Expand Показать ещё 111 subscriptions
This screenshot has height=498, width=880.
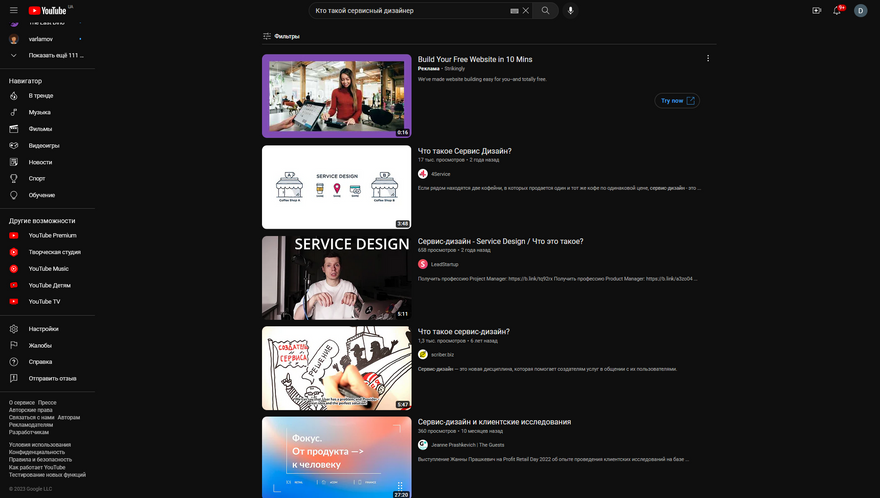tap(47, 56)
